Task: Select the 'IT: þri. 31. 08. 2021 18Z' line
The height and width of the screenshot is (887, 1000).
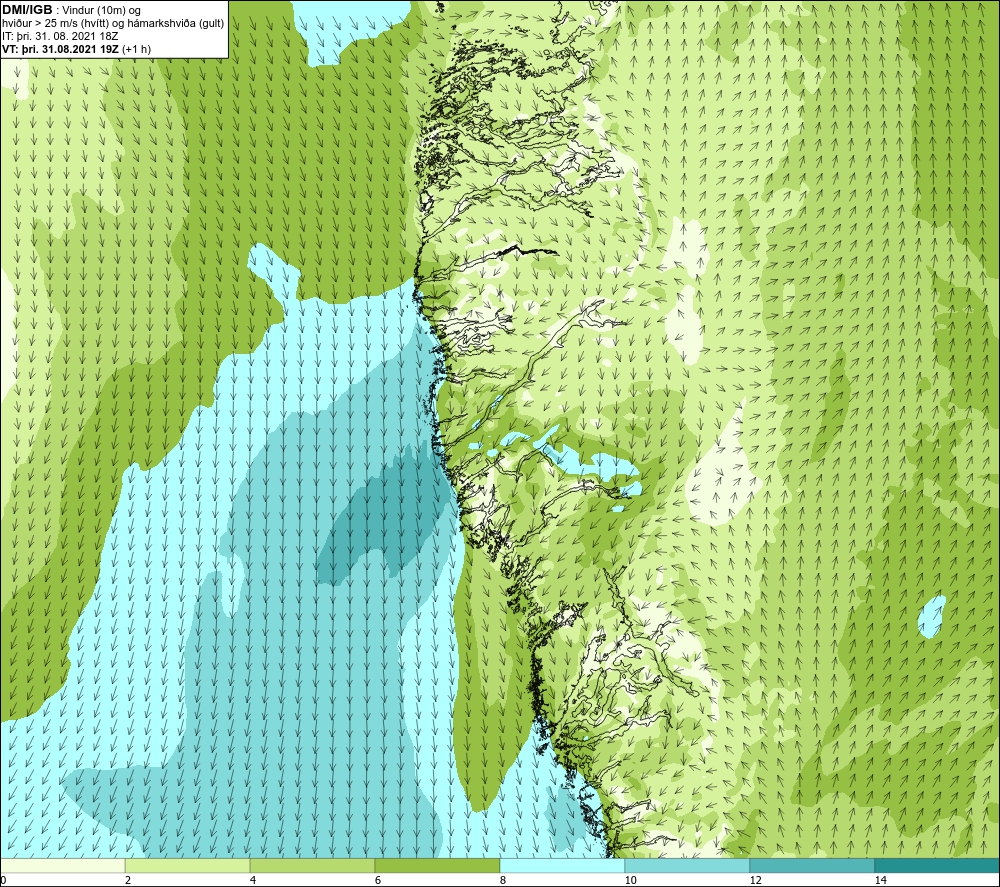Action: coord(60,37)
